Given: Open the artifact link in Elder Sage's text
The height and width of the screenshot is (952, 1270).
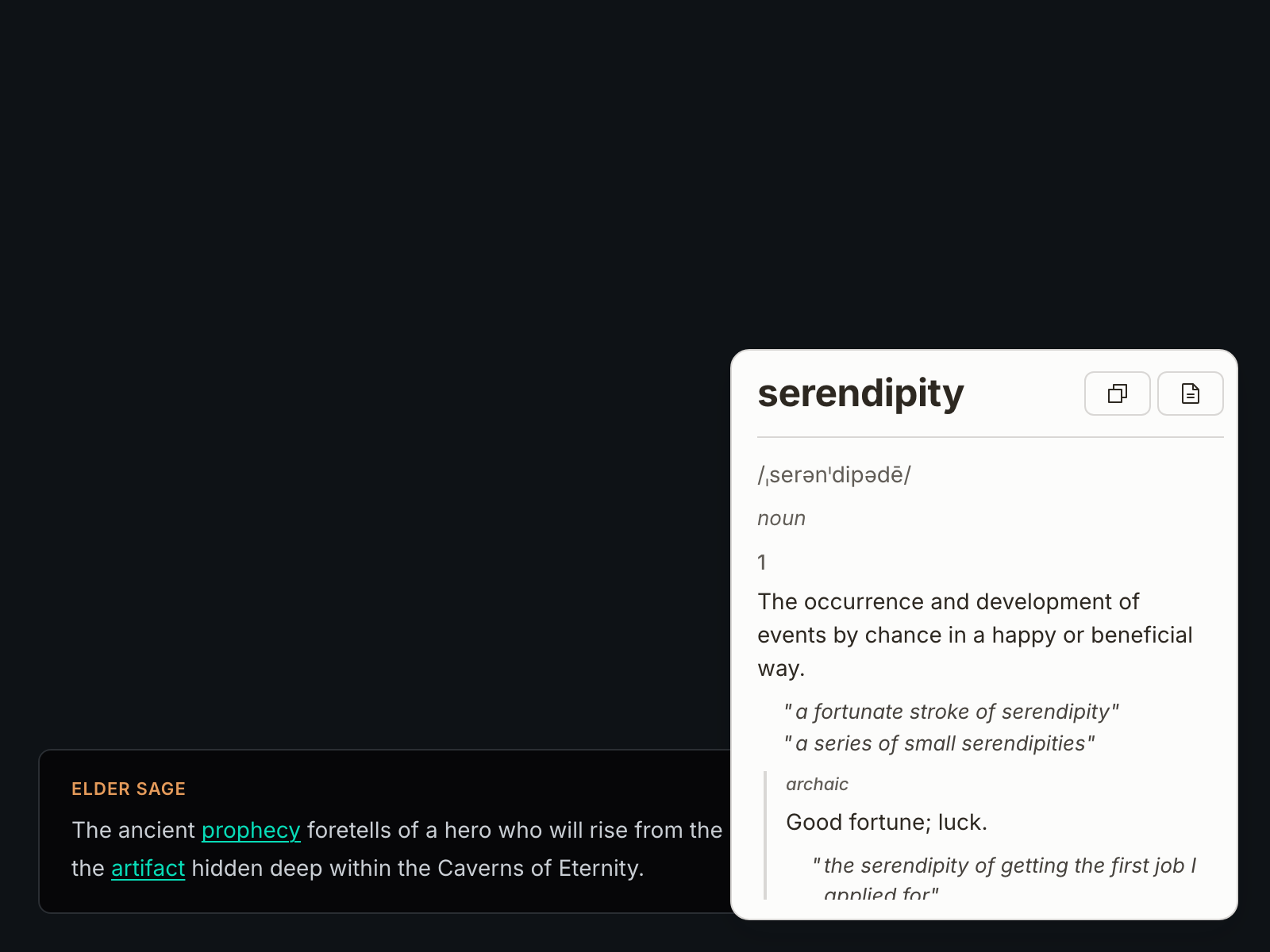Looking at the screenshot, I should coord(148,868).
